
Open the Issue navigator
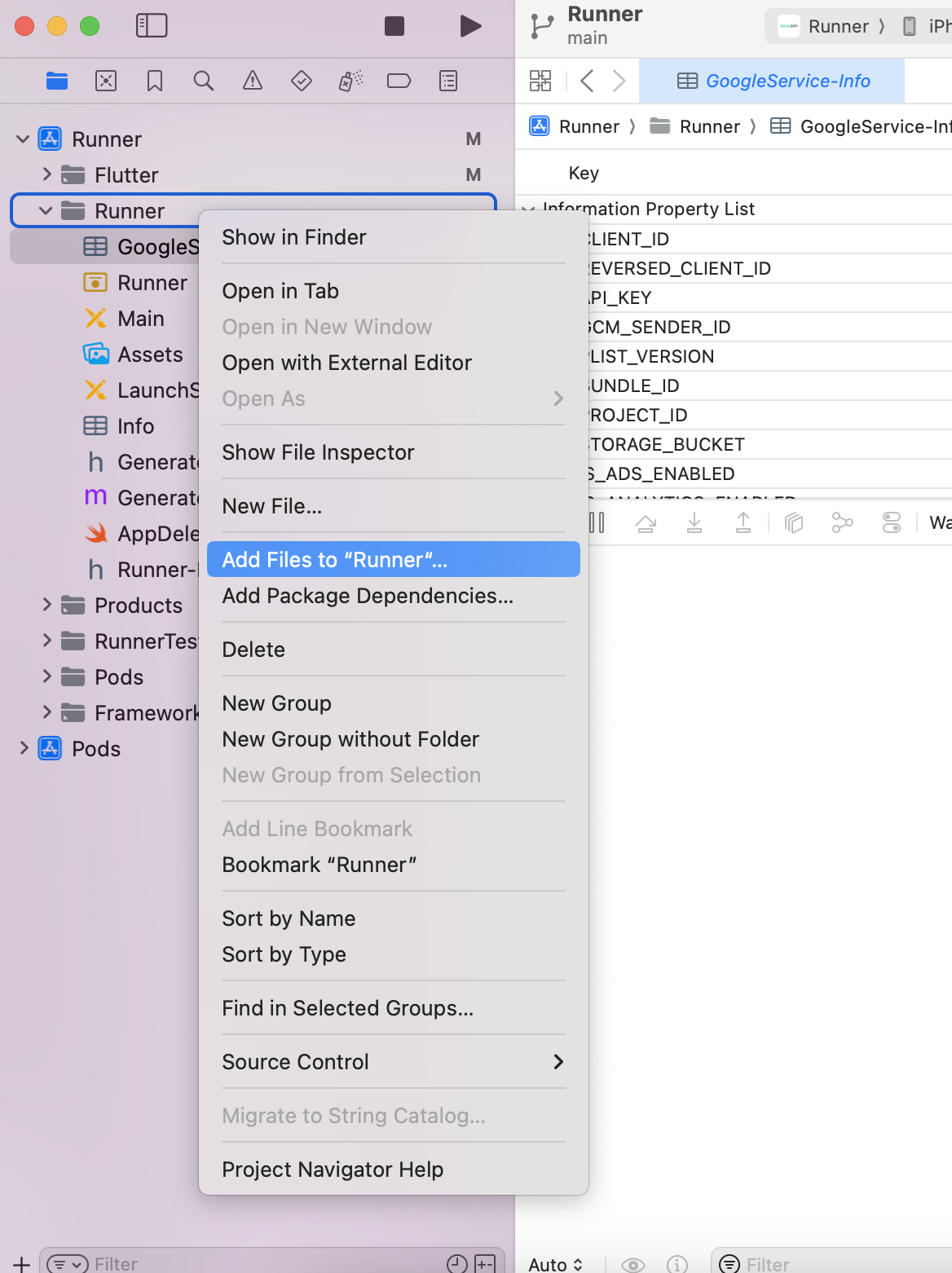tap(253, 81)
